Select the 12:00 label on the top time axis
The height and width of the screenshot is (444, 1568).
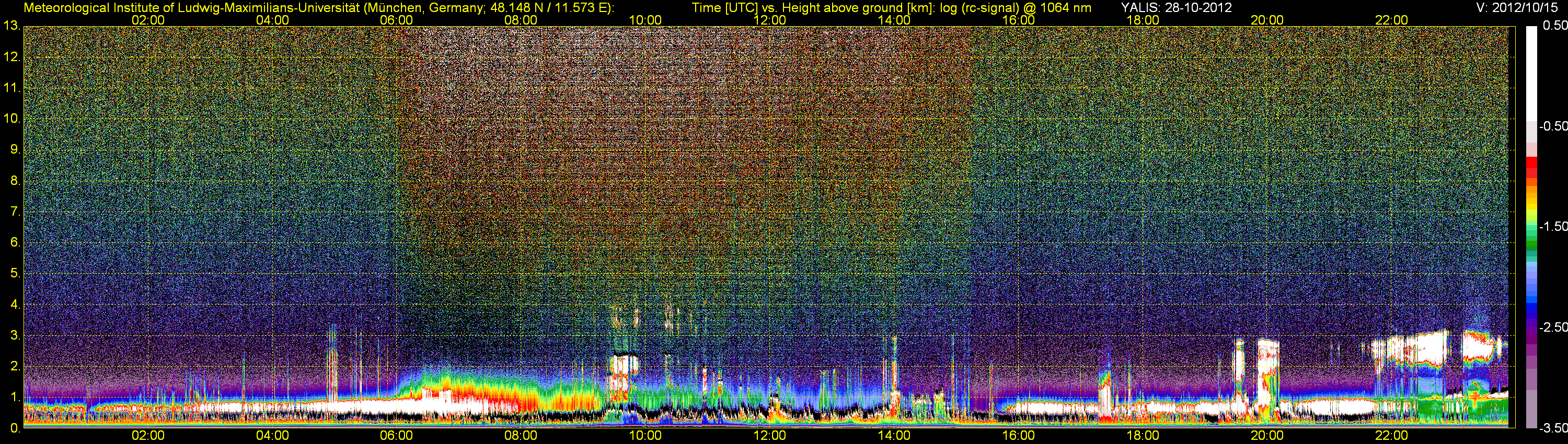tap(769, 20)
